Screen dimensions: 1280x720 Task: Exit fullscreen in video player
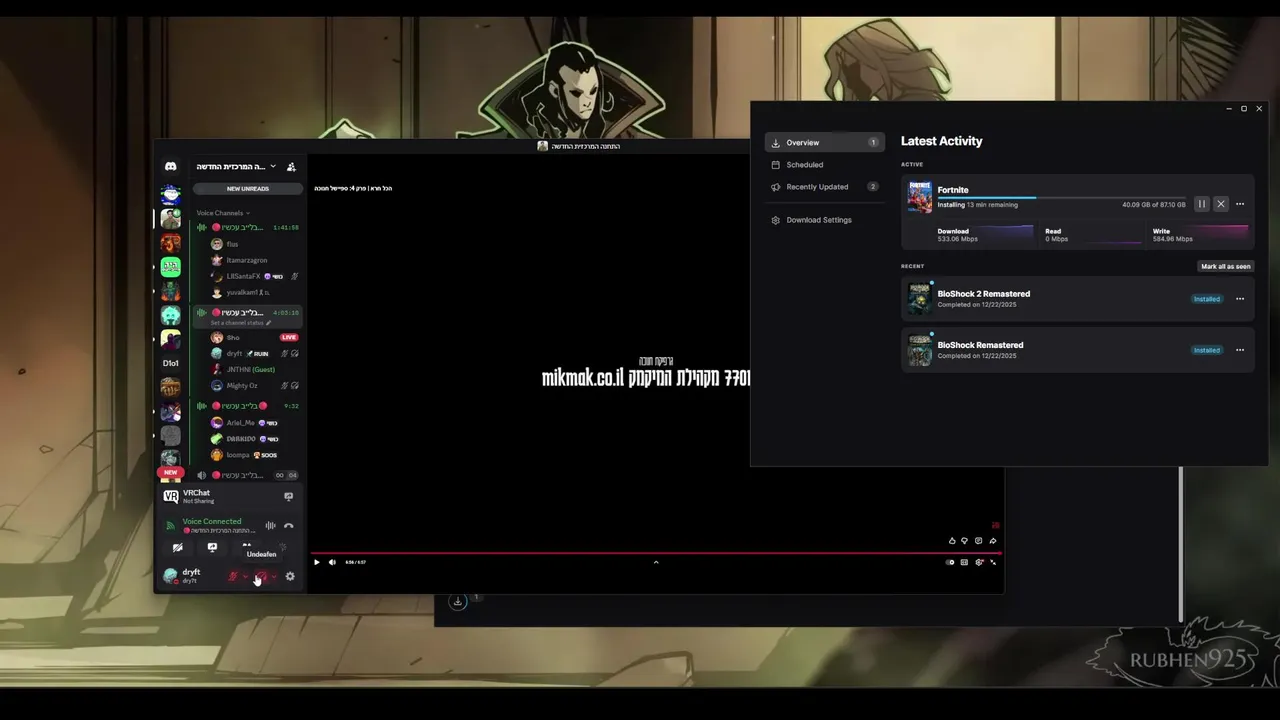(x=993, y=562)
